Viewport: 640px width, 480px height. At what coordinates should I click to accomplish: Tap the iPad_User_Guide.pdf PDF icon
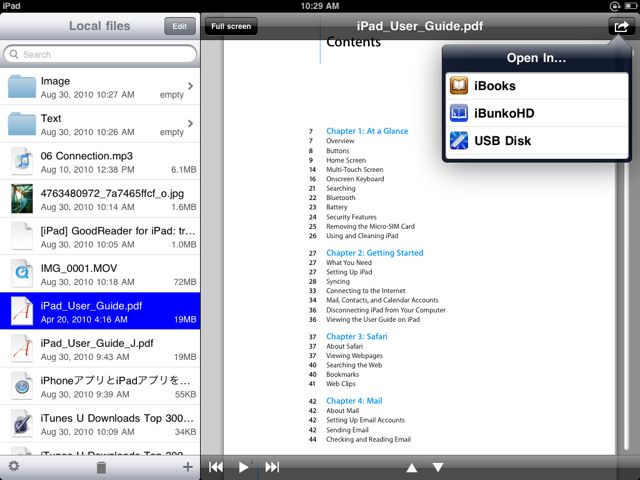[x=22, y=311]
